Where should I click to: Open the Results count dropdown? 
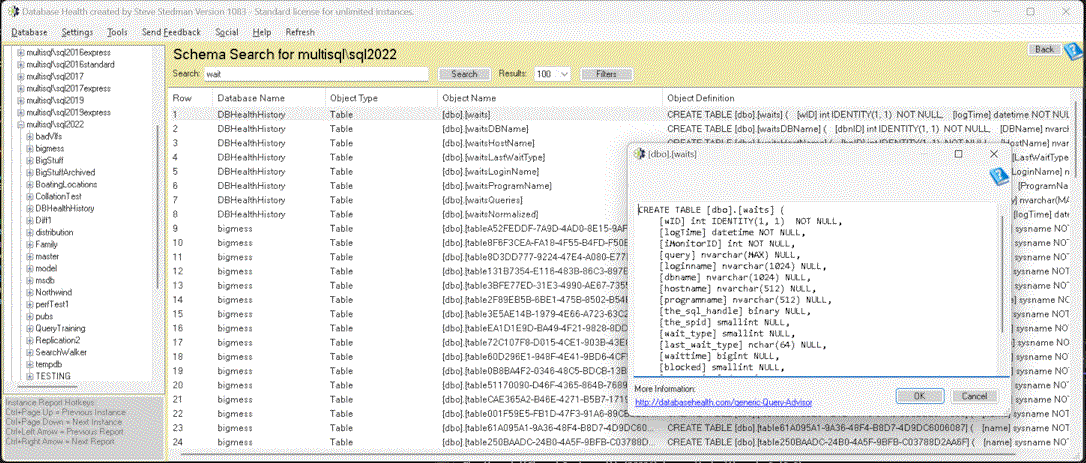coord(564,73)
